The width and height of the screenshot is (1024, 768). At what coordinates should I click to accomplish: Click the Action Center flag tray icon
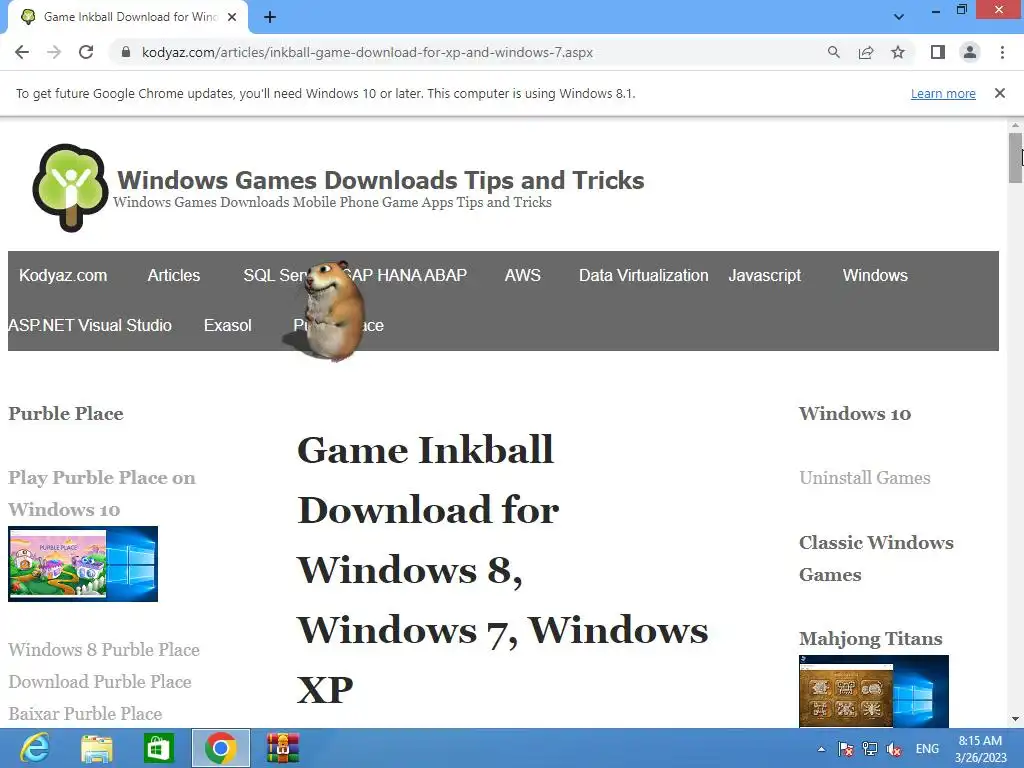click(846, 749)
